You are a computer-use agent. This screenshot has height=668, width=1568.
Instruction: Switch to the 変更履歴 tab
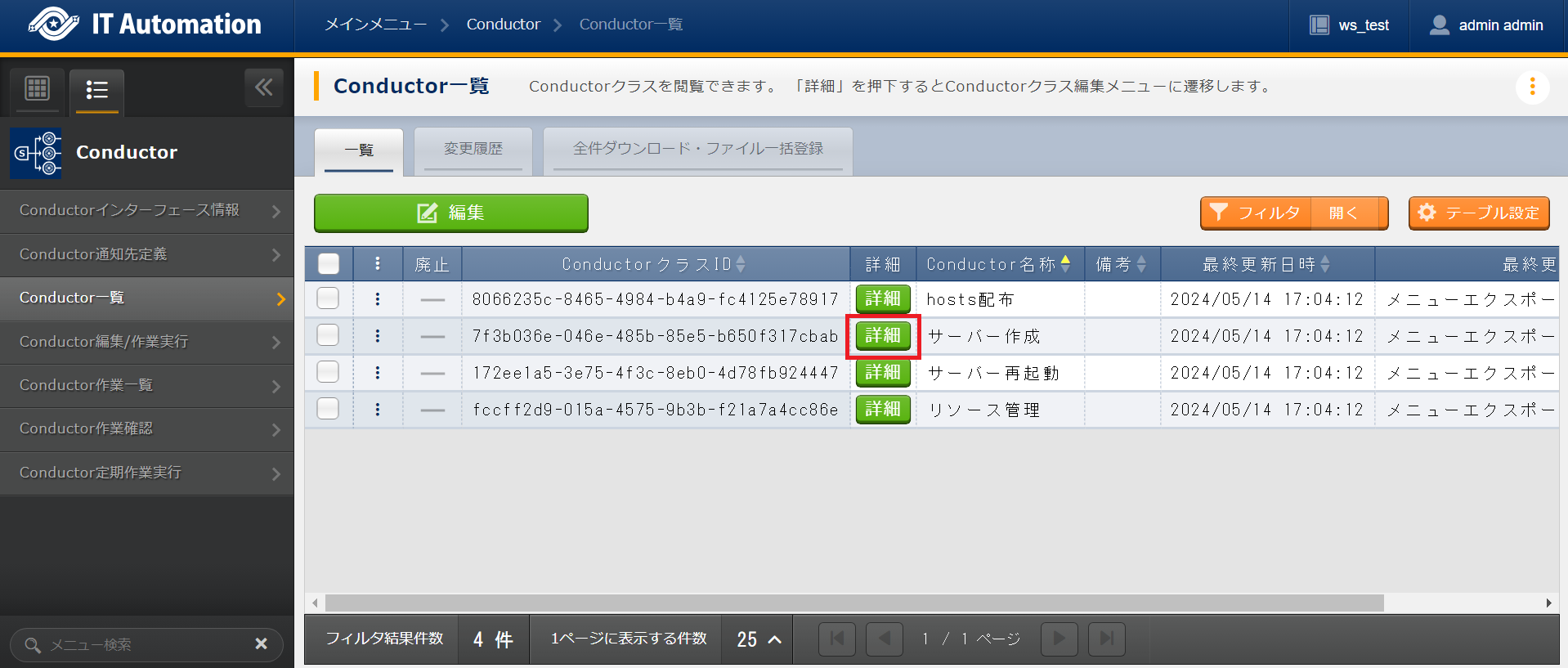[x=473, y=150]
